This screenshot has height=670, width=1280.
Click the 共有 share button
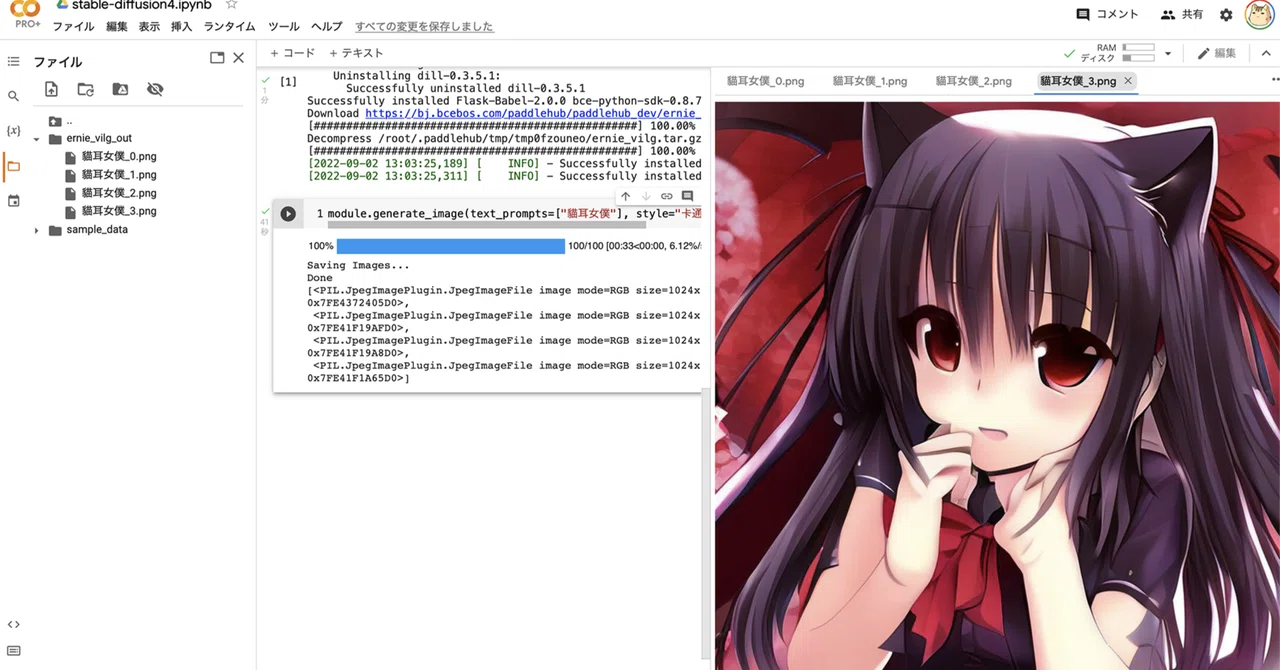[1182, 14]
